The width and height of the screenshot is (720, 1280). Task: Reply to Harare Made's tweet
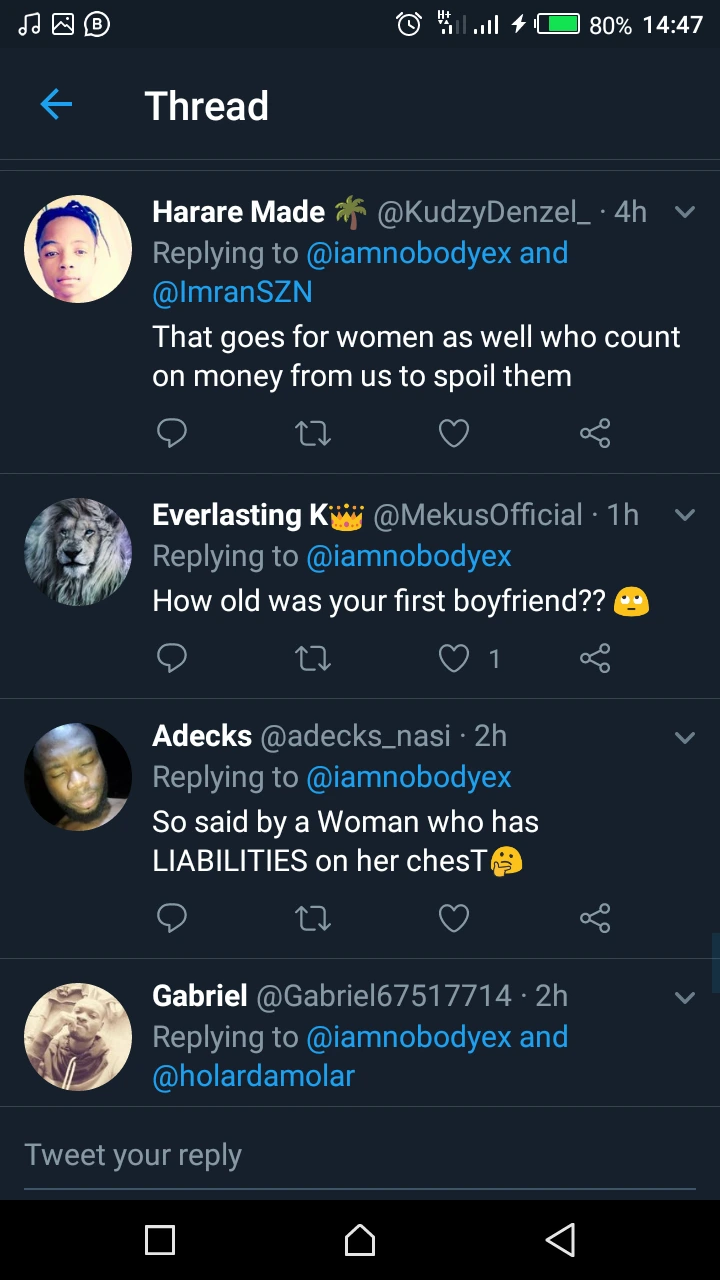tap(172, 433)
